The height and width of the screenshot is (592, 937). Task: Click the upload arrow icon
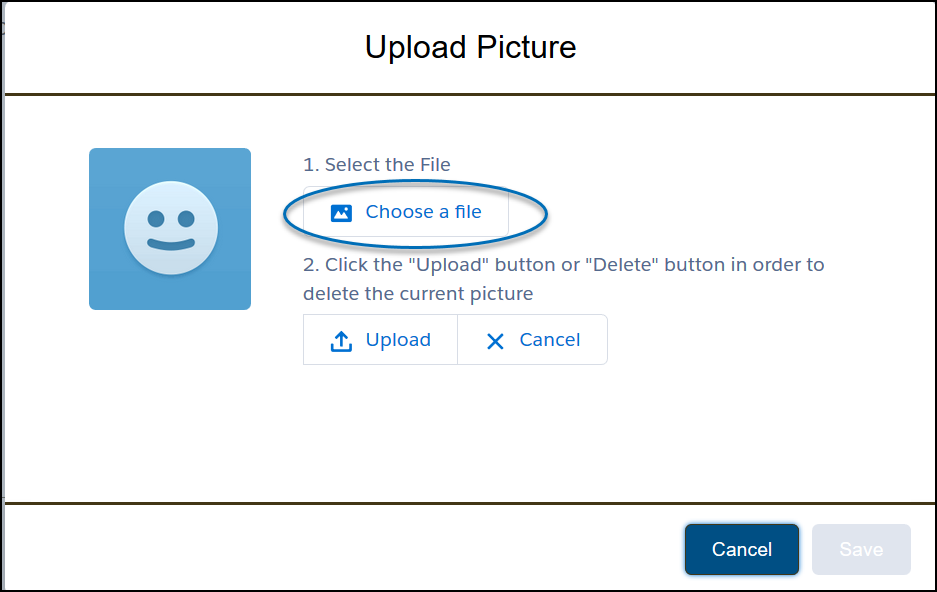point(341,341)
